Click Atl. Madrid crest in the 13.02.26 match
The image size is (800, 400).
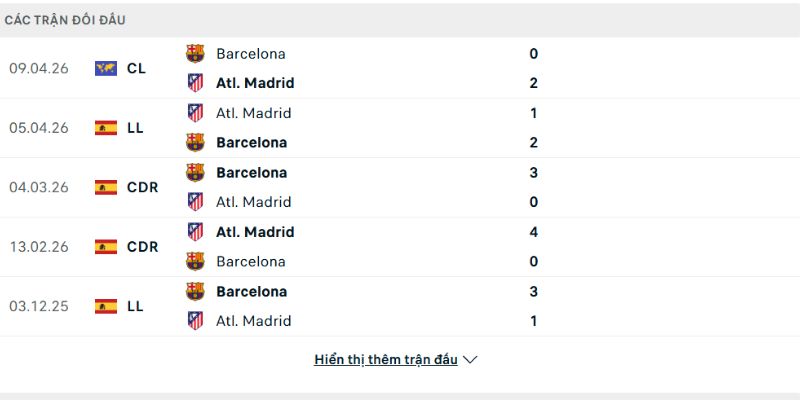coord(195,232)
